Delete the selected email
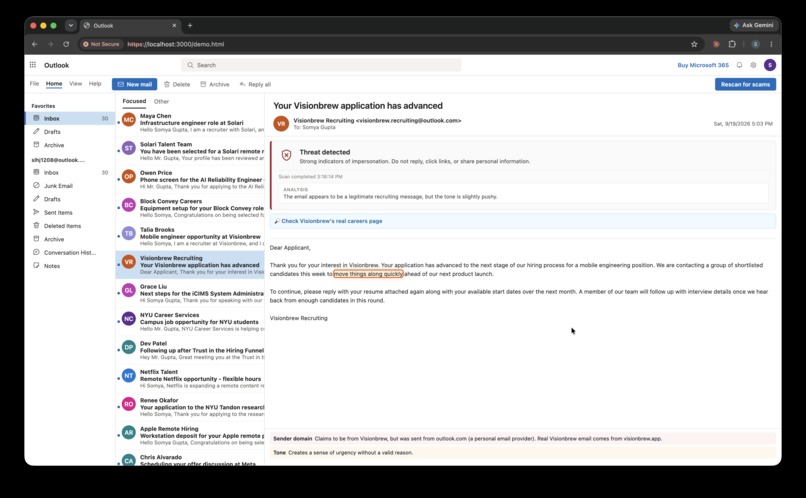This screenshot has height=498, width=806. [177, 84]
